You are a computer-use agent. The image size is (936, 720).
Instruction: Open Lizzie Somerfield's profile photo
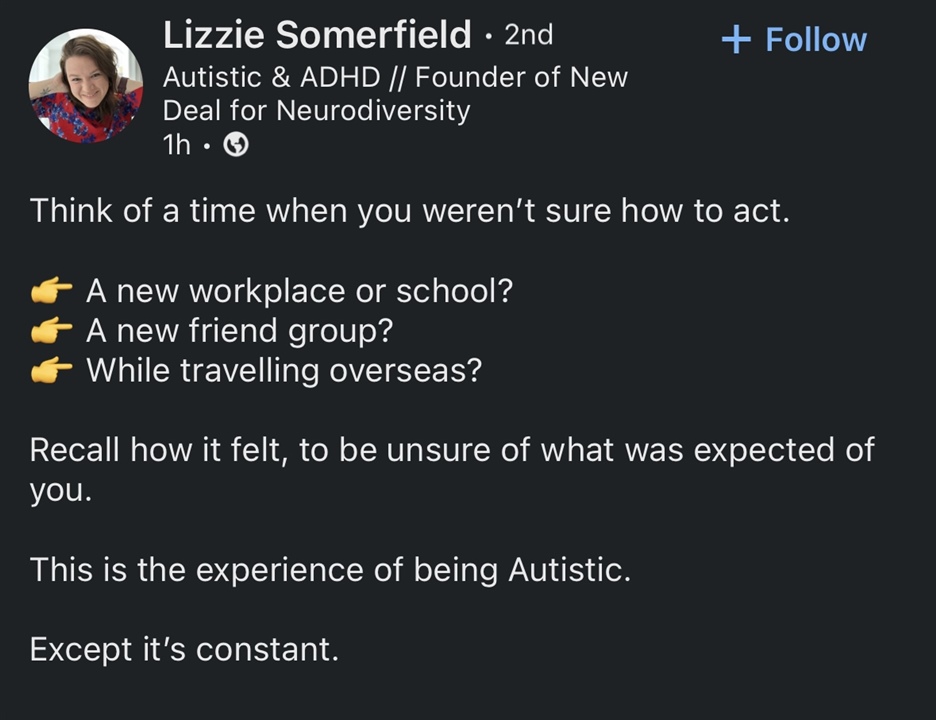coord(86,86)
